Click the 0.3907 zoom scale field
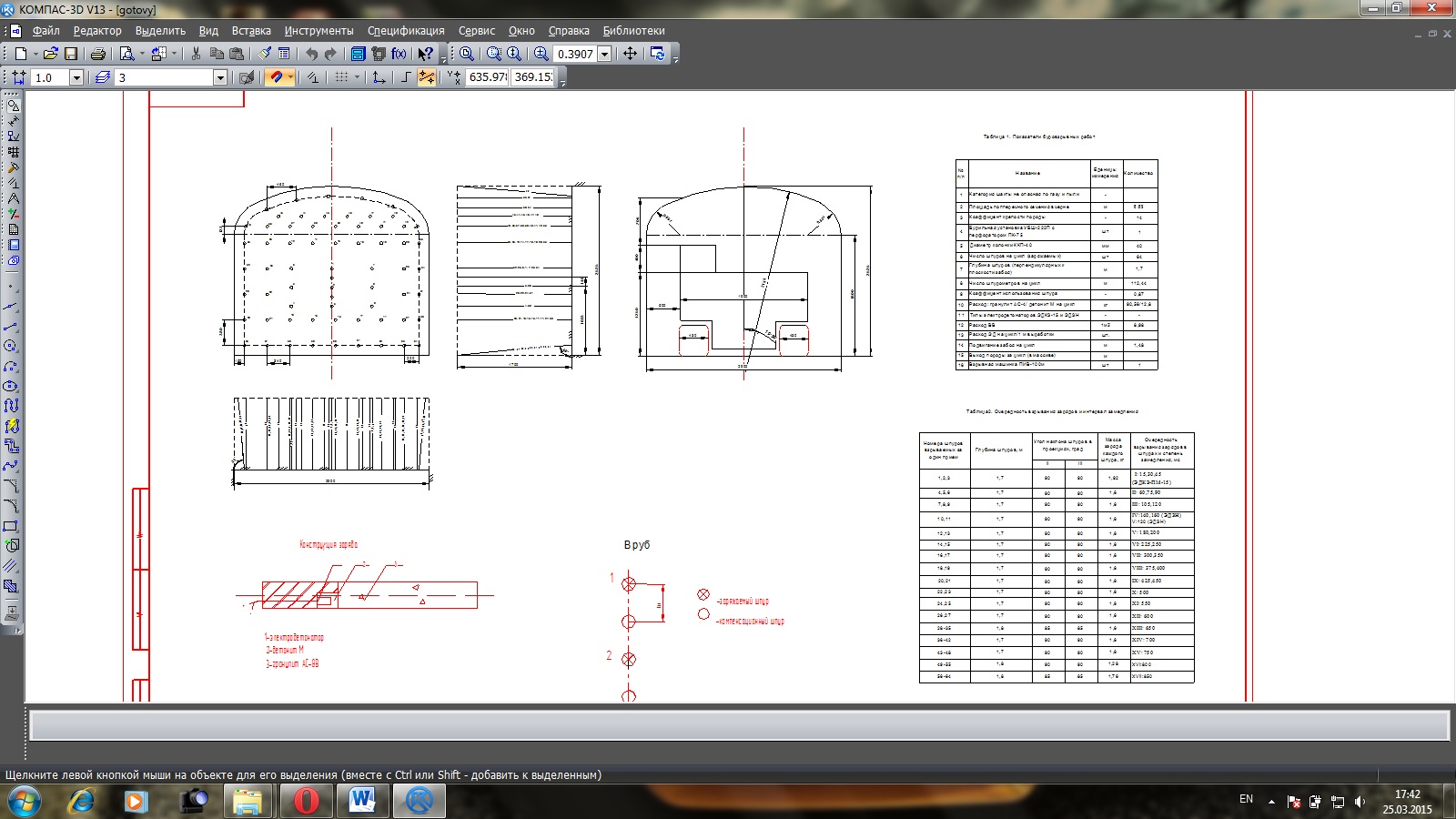The image size is (1456, 819). pyautogui.click(x=576, y=54)
